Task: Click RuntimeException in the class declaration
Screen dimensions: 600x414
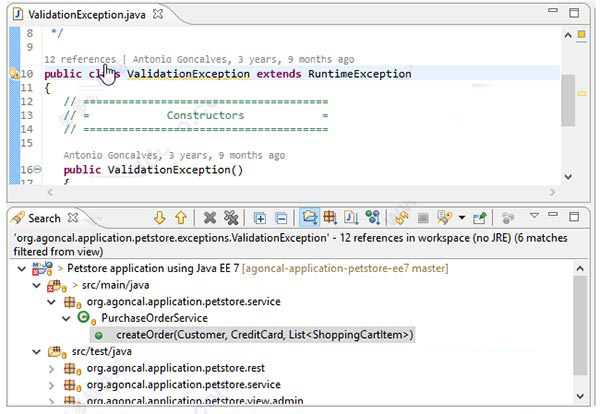Action: coord(360,73)
